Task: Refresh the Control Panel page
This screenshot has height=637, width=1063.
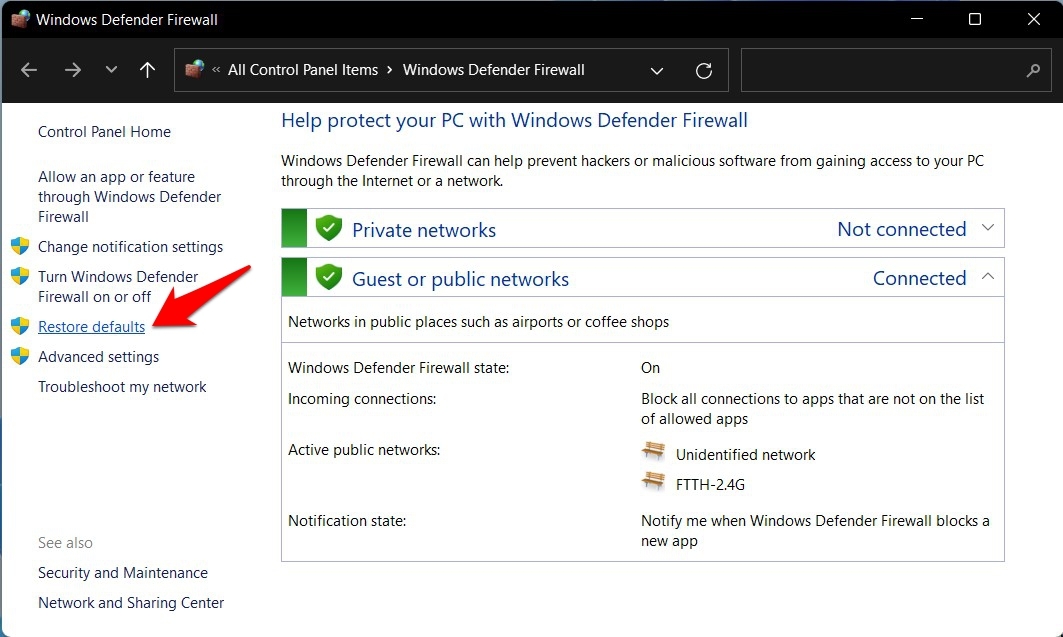Action: point(704,70)
